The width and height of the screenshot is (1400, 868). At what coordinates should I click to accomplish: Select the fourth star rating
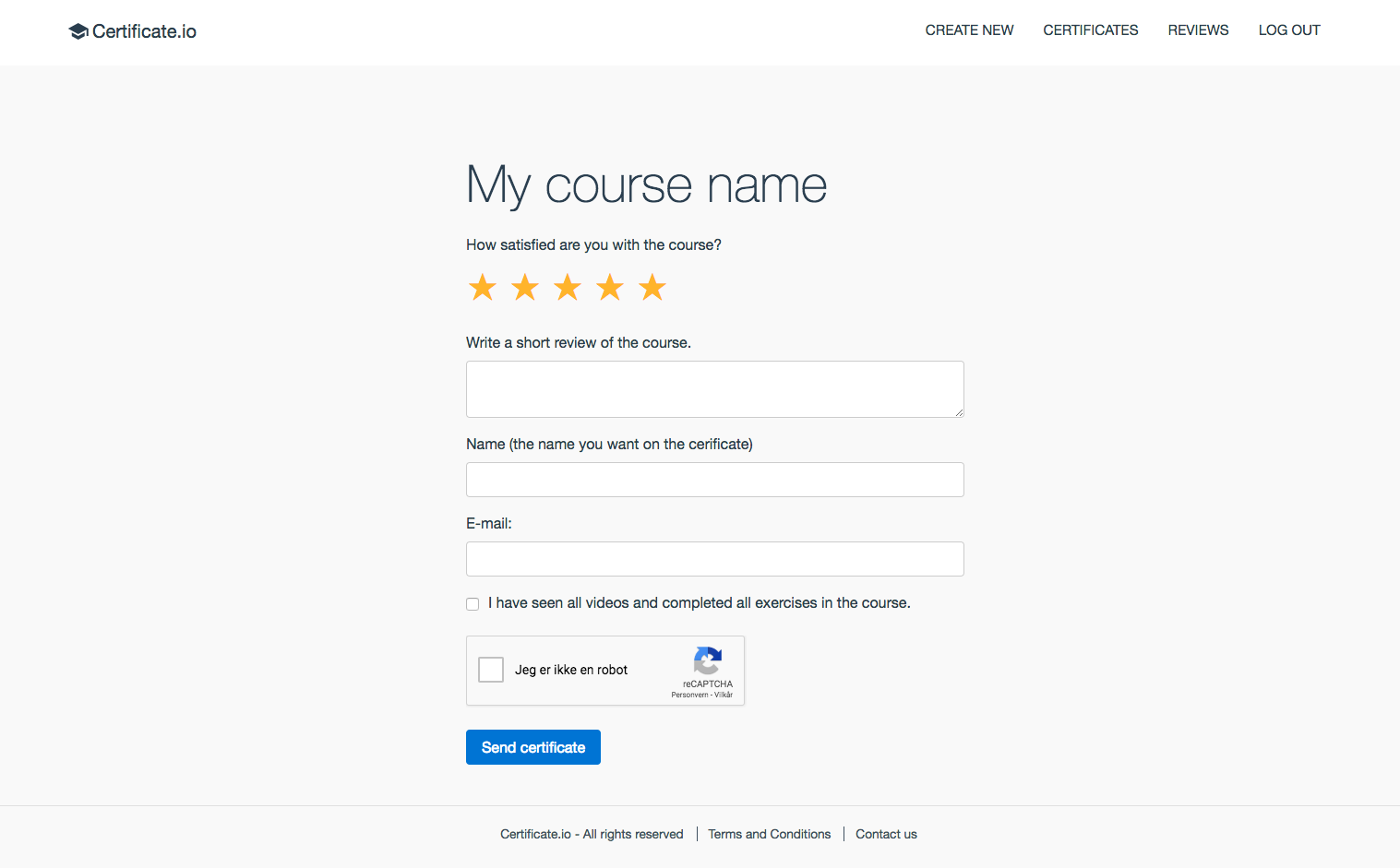pyautogui.click(x=609, y=287)
